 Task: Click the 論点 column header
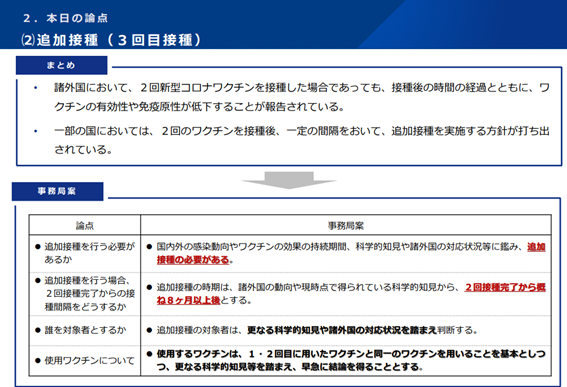coord(85,225)
